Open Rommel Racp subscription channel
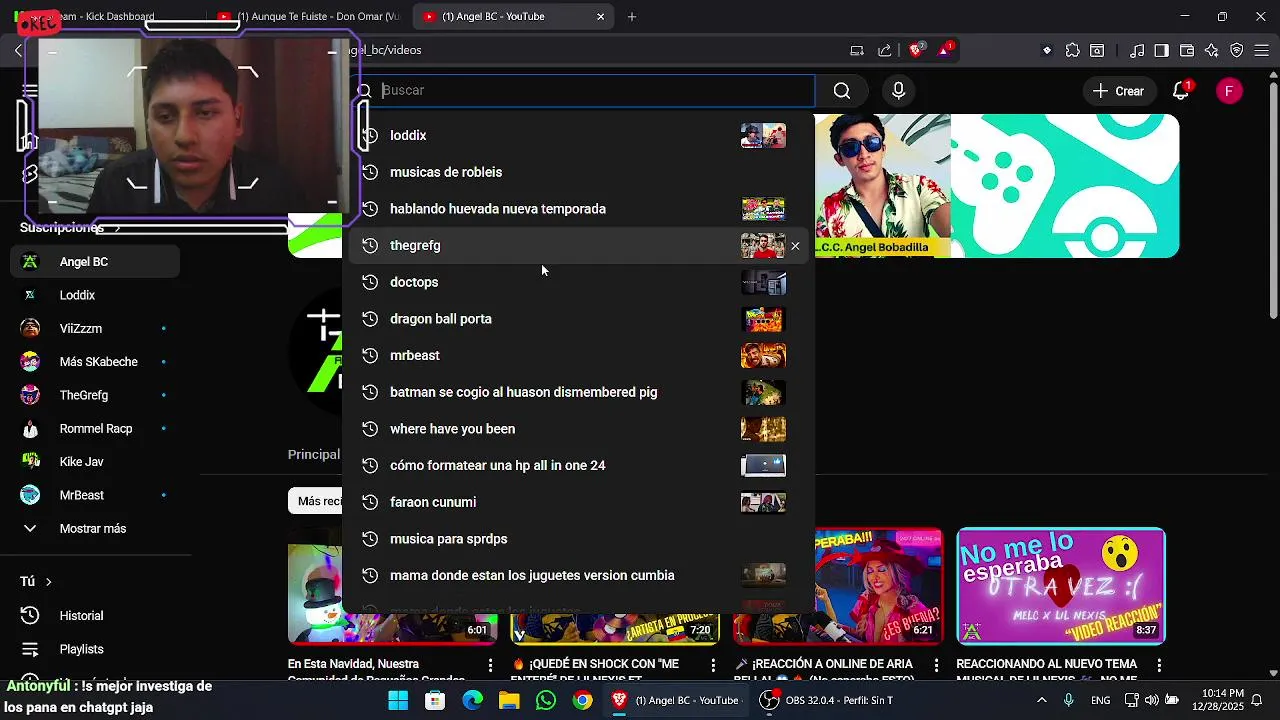The image size is (1280, 720). tap(95, 429)
